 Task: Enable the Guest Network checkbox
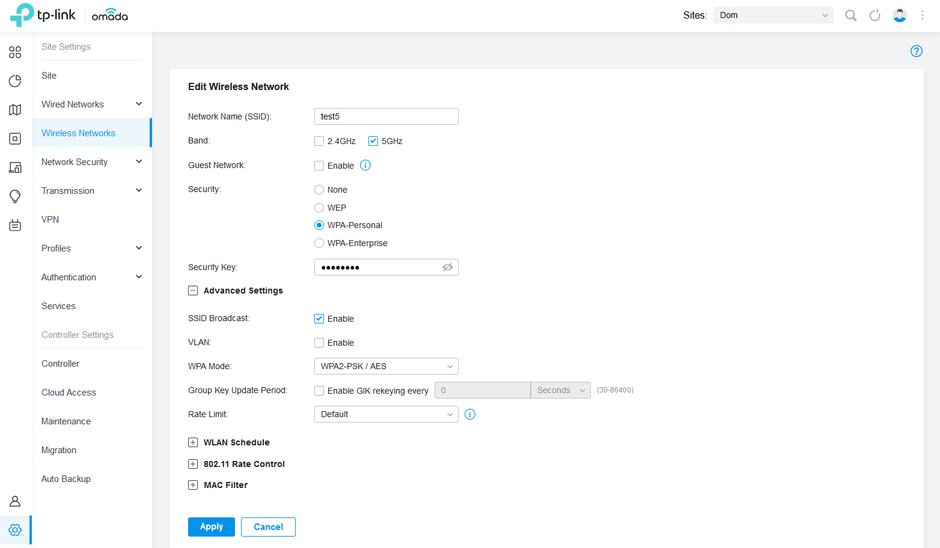coord(319,166)
